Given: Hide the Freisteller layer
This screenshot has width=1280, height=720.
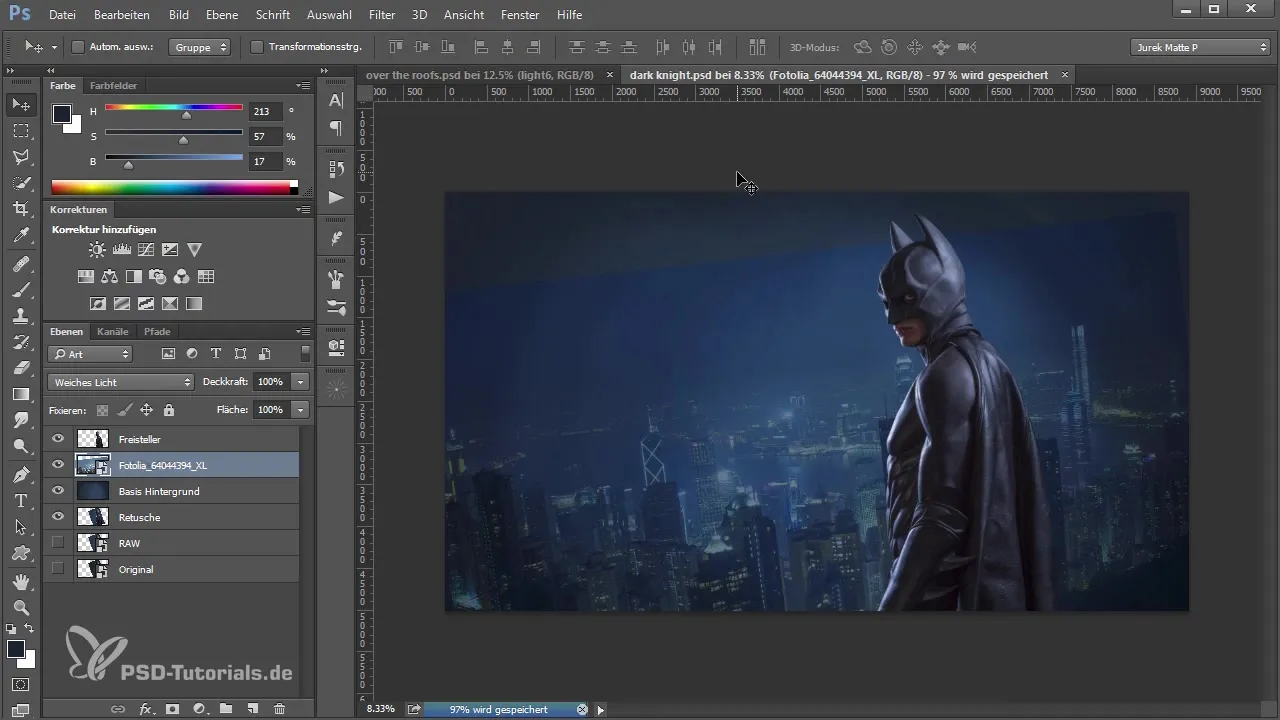Looking at the screenshot, I should pos(58,439).
